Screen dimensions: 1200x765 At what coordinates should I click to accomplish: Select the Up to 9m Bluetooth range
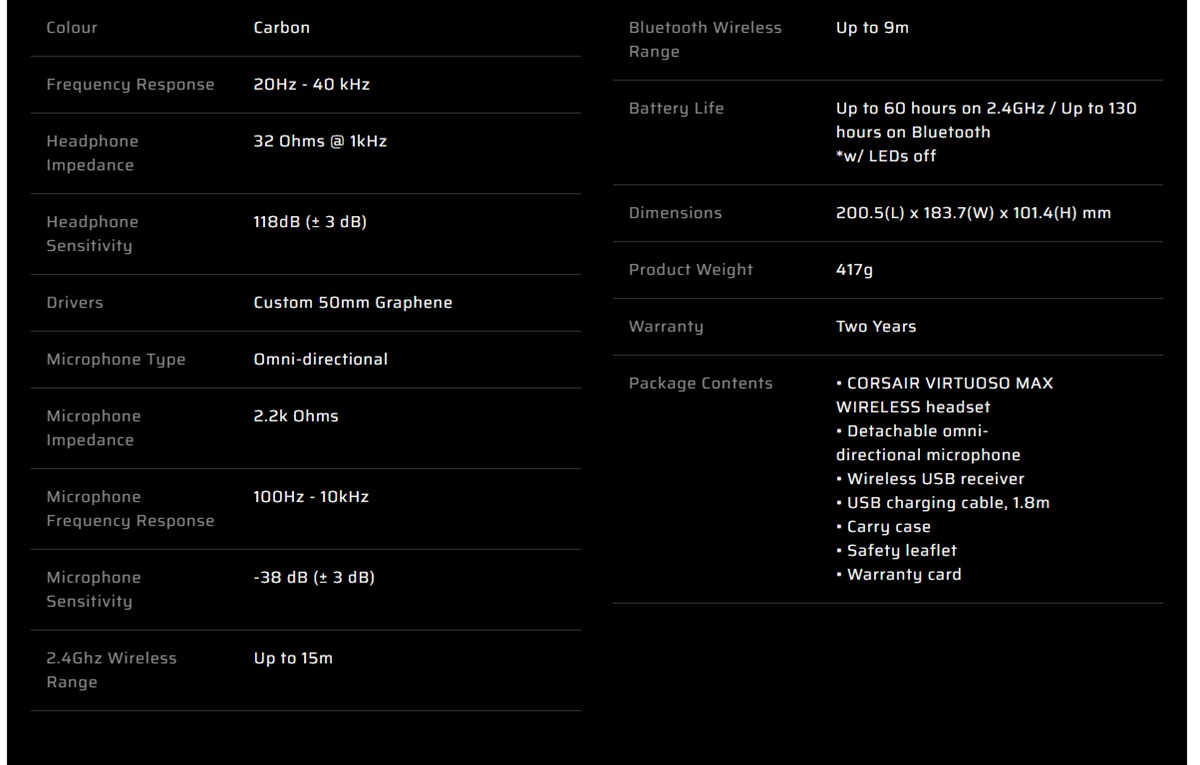pos(872,28)
